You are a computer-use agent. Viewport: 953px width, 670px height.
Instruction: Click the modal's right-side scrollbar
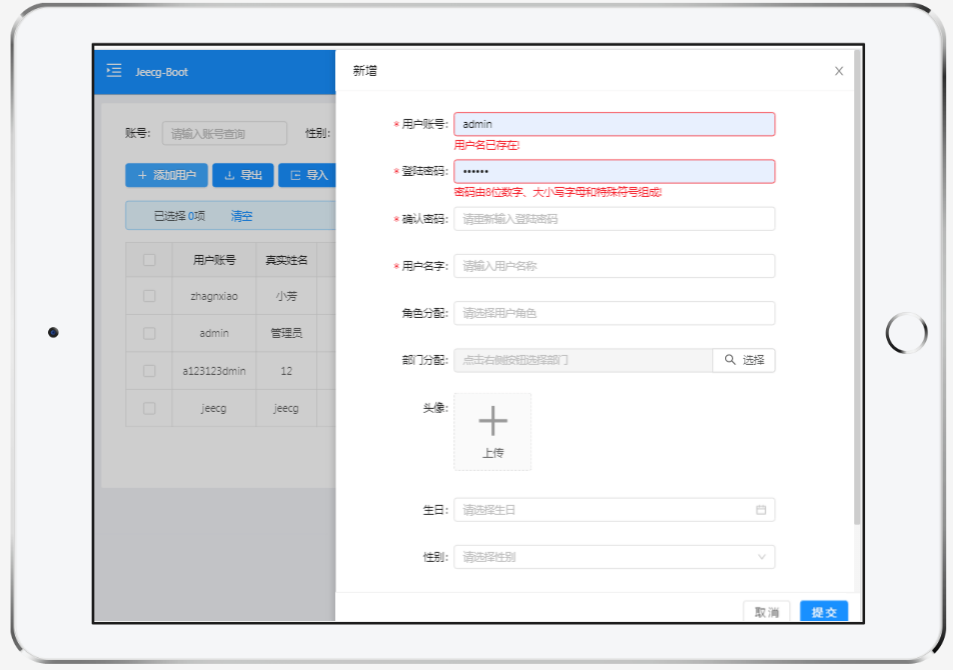(x=855, y=300)
